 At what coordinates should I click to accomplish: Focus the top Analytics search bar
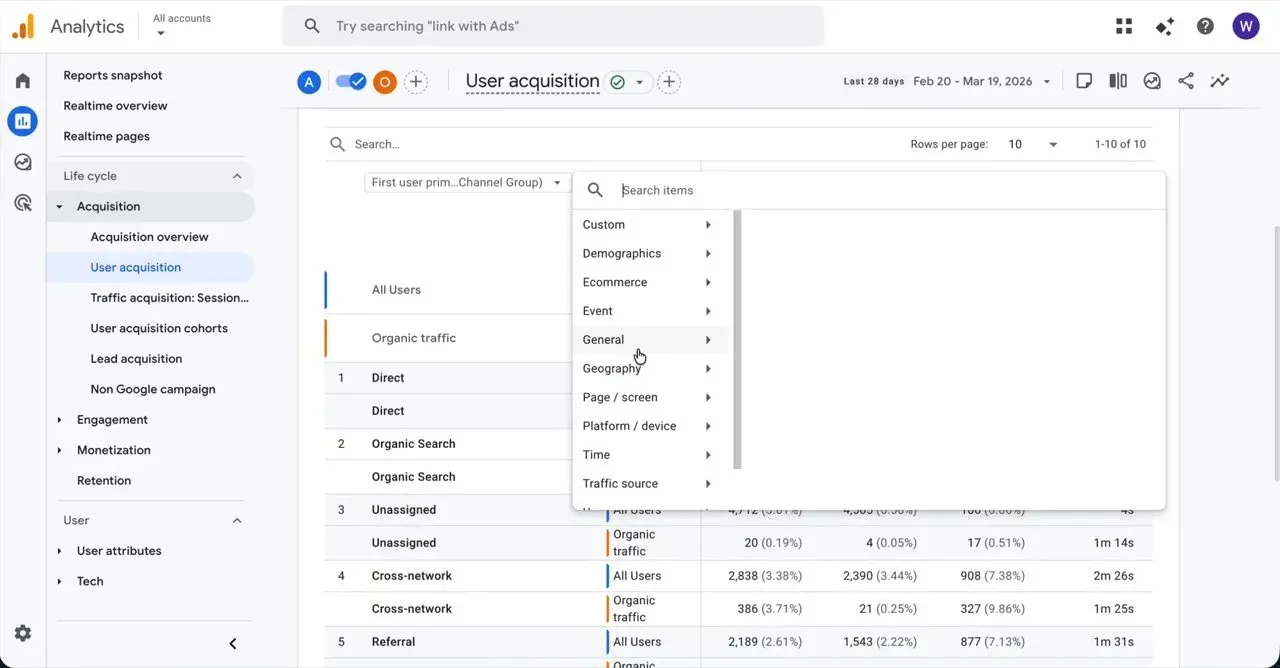tap(553, 26)
